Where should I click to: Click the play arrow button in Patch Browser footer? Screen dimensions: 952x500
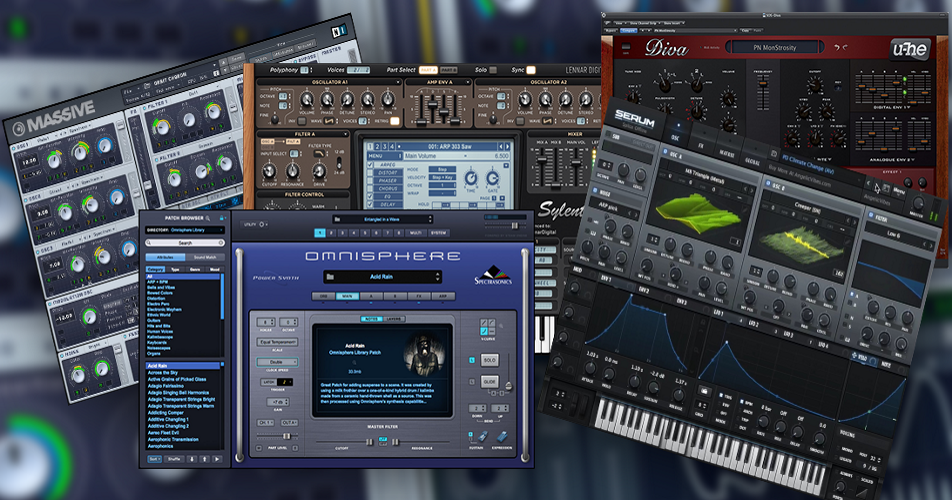point(217,459)
